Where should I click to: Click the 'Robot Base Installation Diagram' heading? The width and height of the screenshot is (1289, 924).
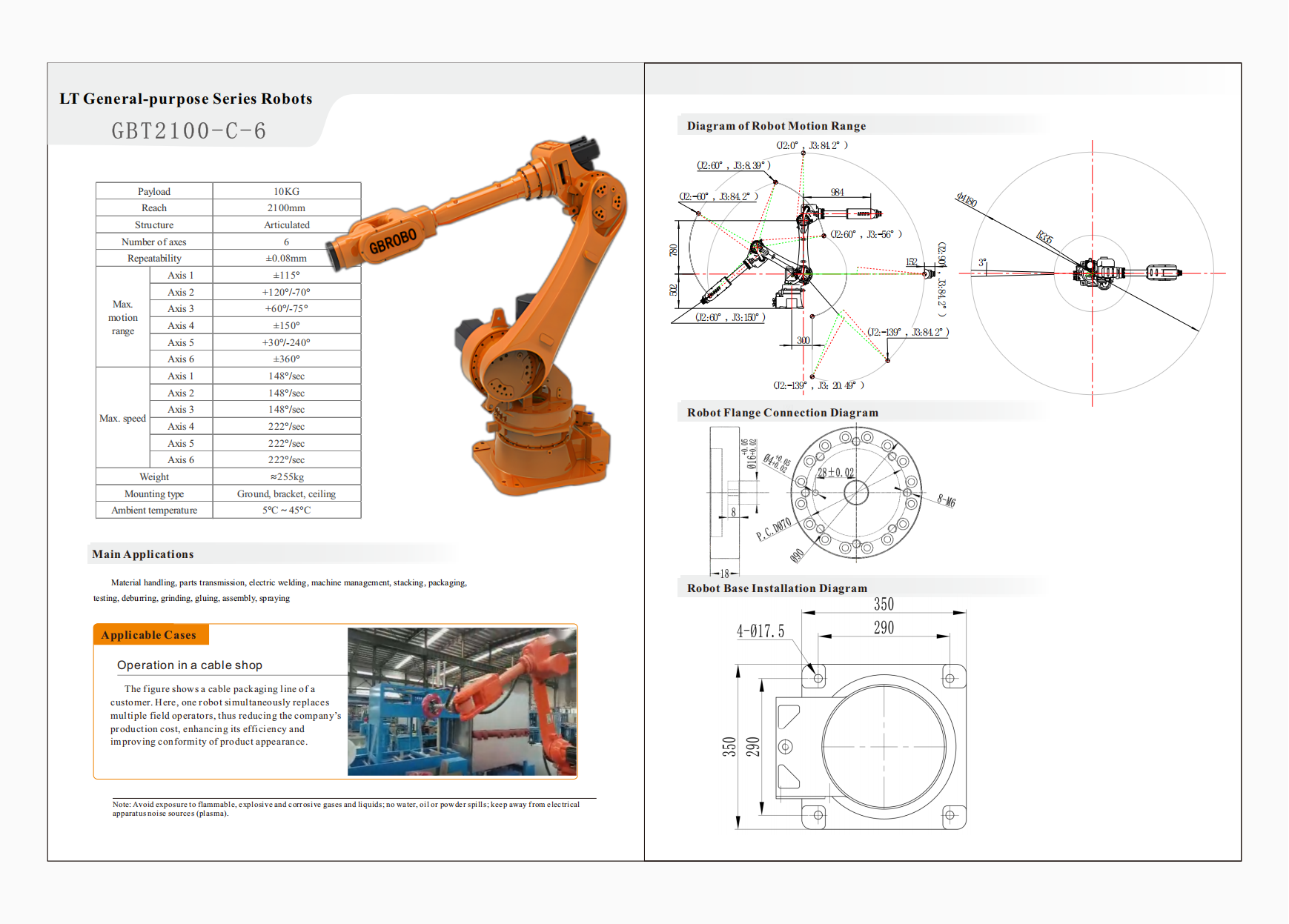pyautogui.click(x=777, y=588)
